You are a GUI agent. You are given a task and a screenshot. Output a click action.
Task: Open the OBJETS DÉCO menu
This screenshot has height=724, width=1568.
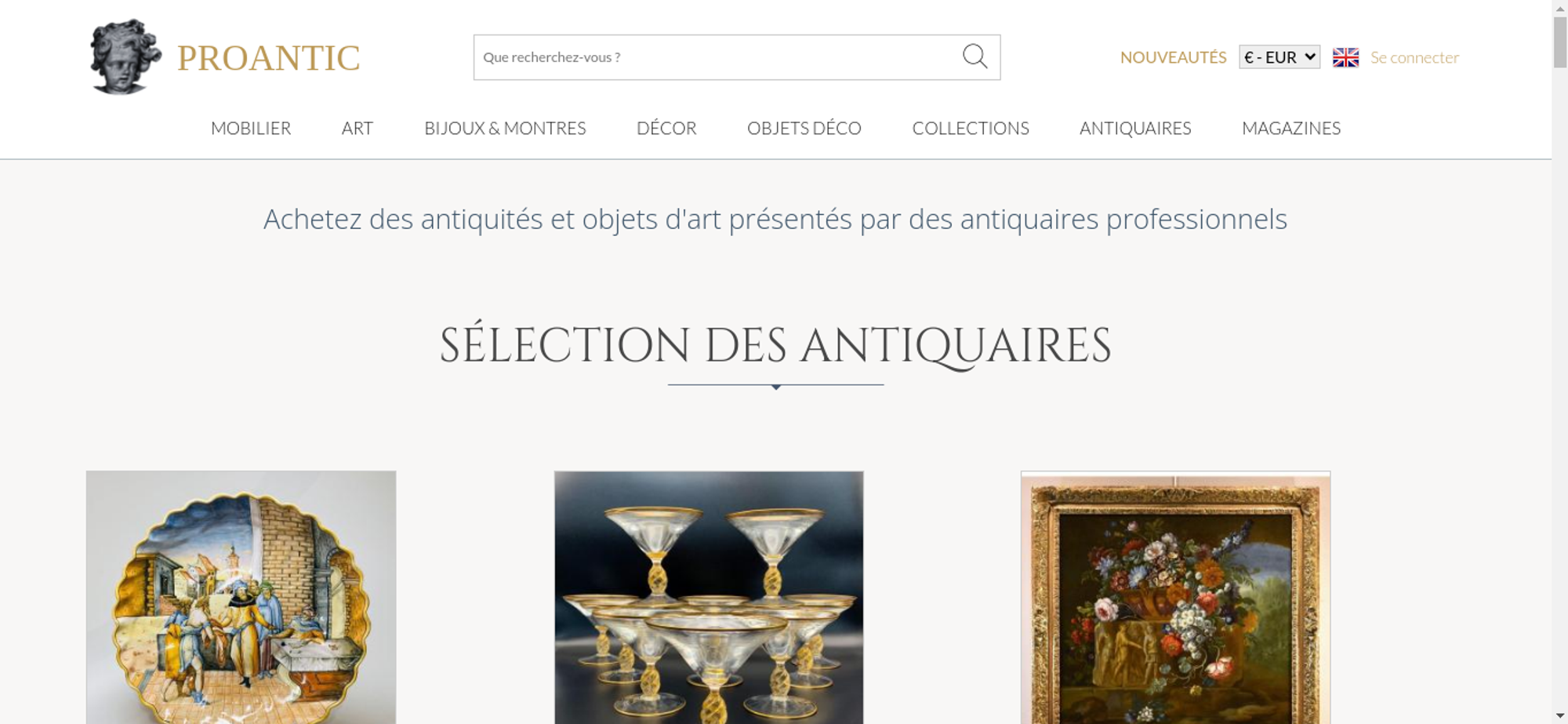(x=804, y=128)
